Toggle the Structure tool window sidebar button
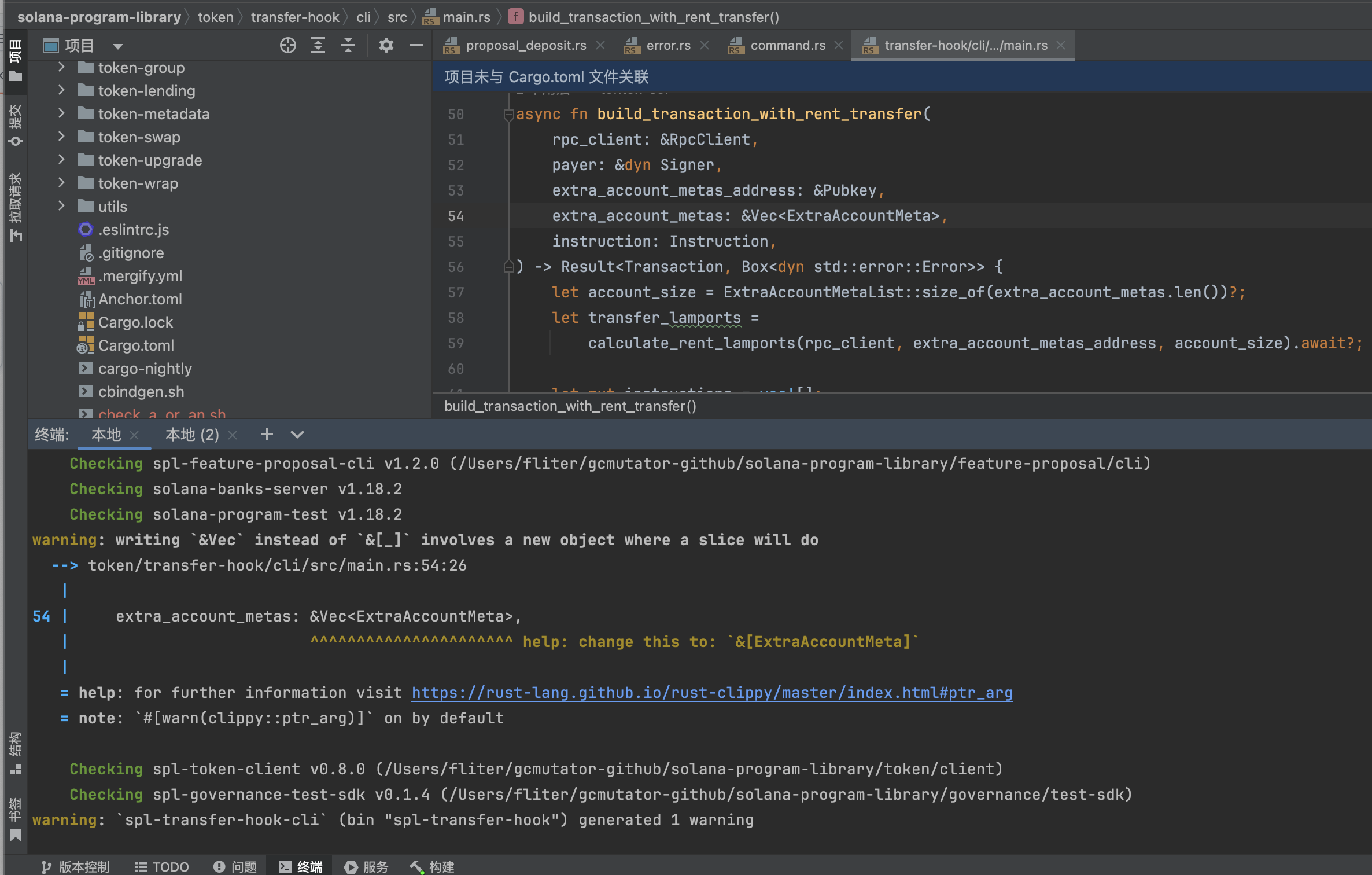The width and height of the screenshot is (1372, 875). click(15, 752)
